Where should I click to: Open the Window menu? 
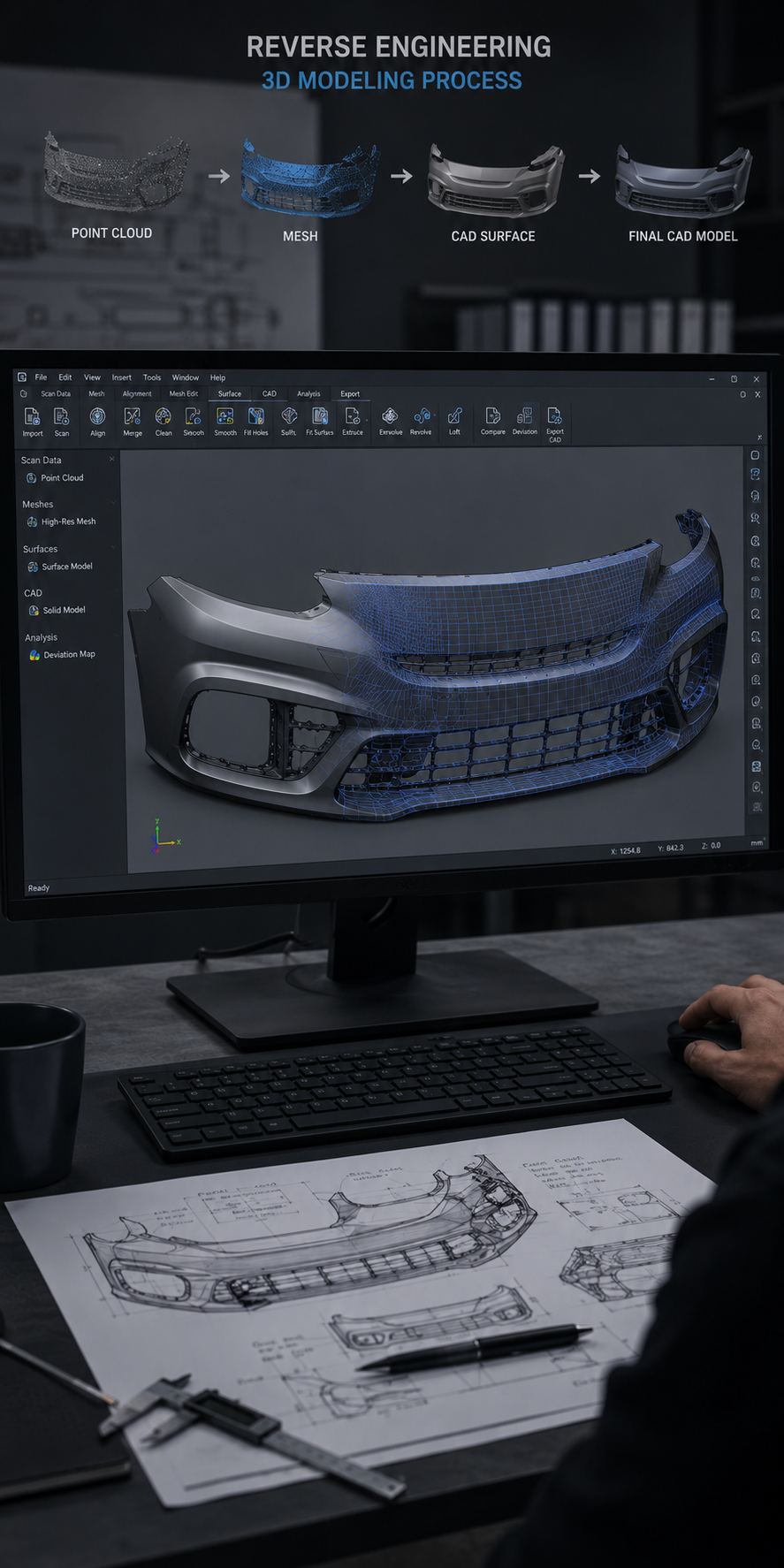[x=186, y=377]
